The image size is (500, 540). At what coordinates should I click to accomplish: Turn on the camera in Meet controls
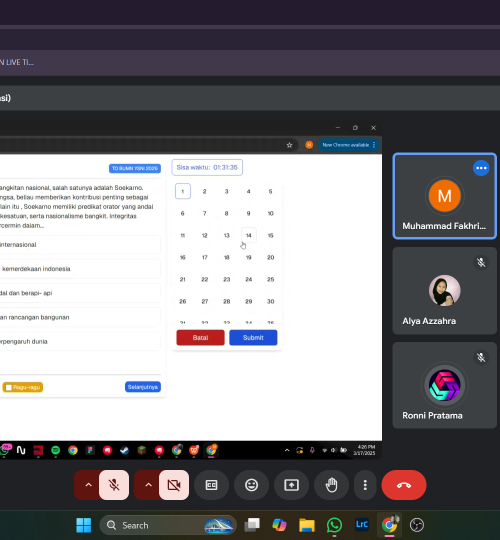pyautogui.click(x=174, y=485)
